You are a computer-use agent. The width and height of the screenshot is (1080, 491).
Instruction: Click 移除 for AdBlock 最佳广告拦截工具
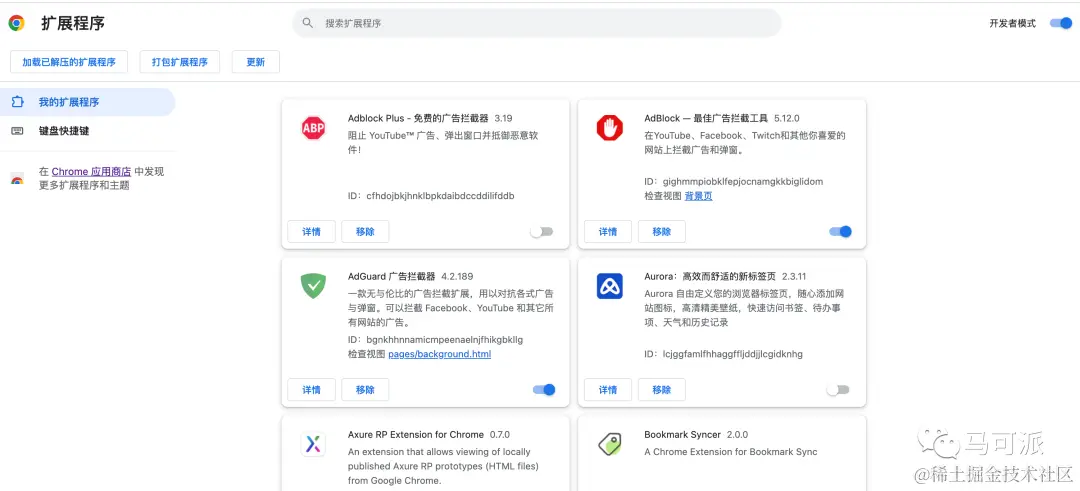coord(661,231)
